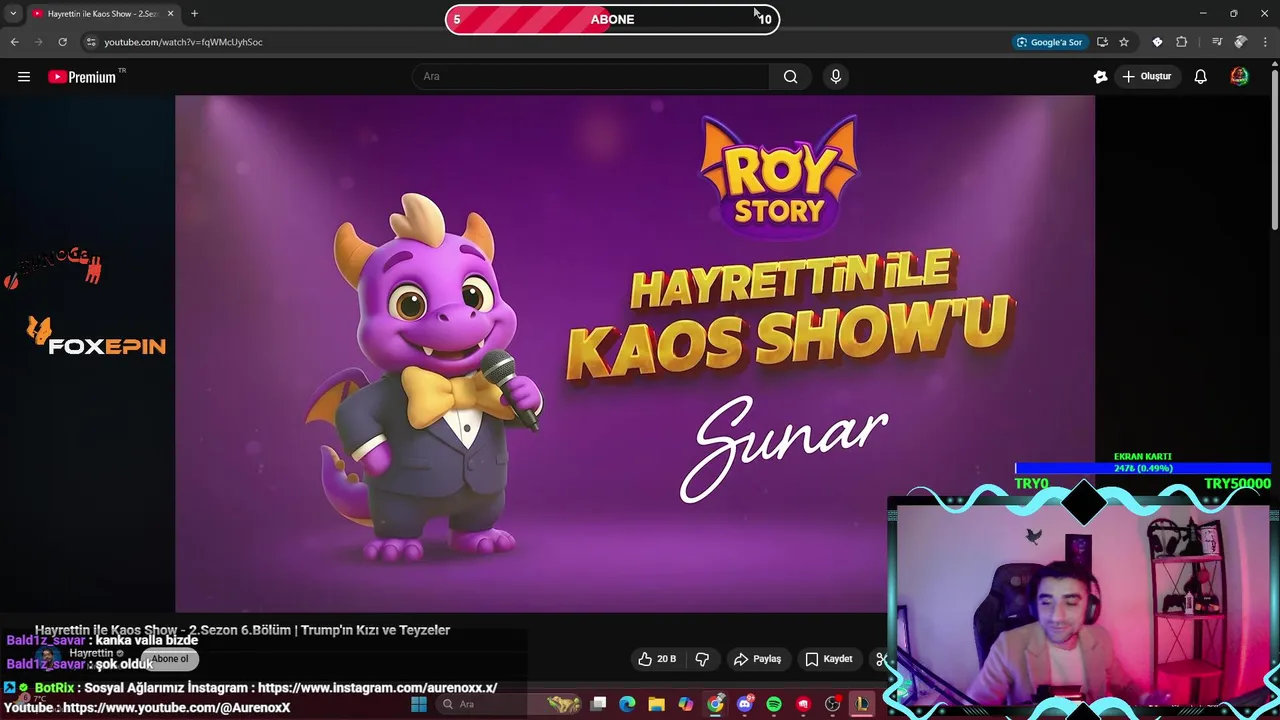The height and width of the screenshot is (720, 1280).
Task: Focus the YouTube Ara search field
Action: coord(591,77)
